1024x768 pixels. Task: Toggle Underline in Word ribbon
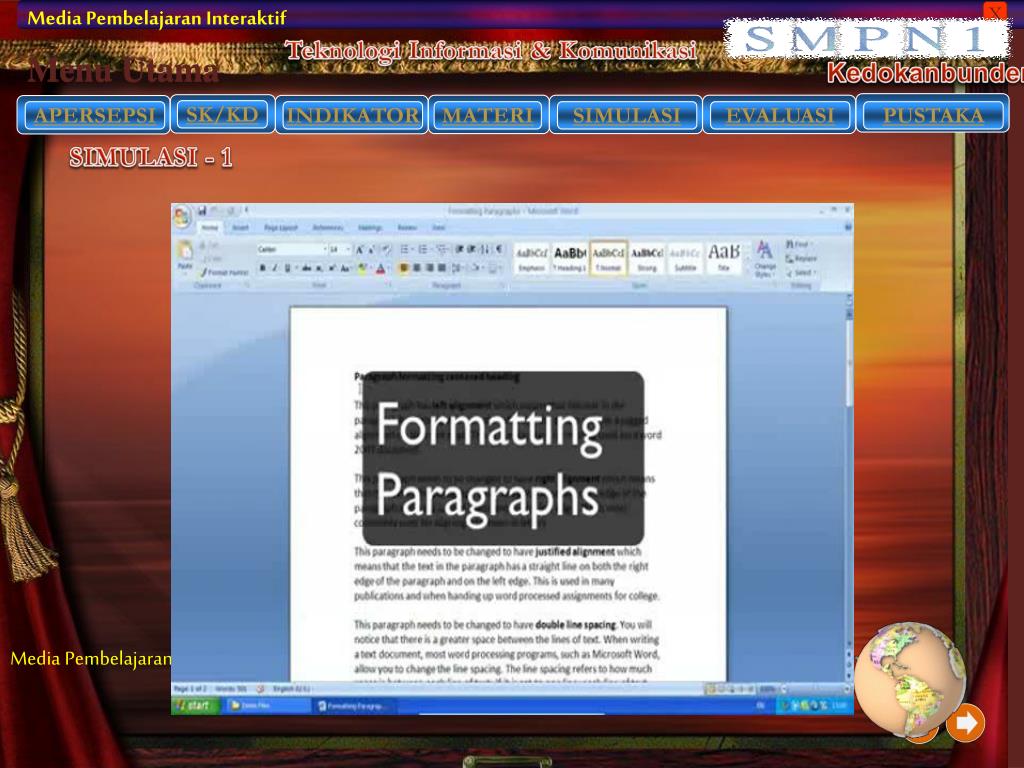click(x=287, y=268)
